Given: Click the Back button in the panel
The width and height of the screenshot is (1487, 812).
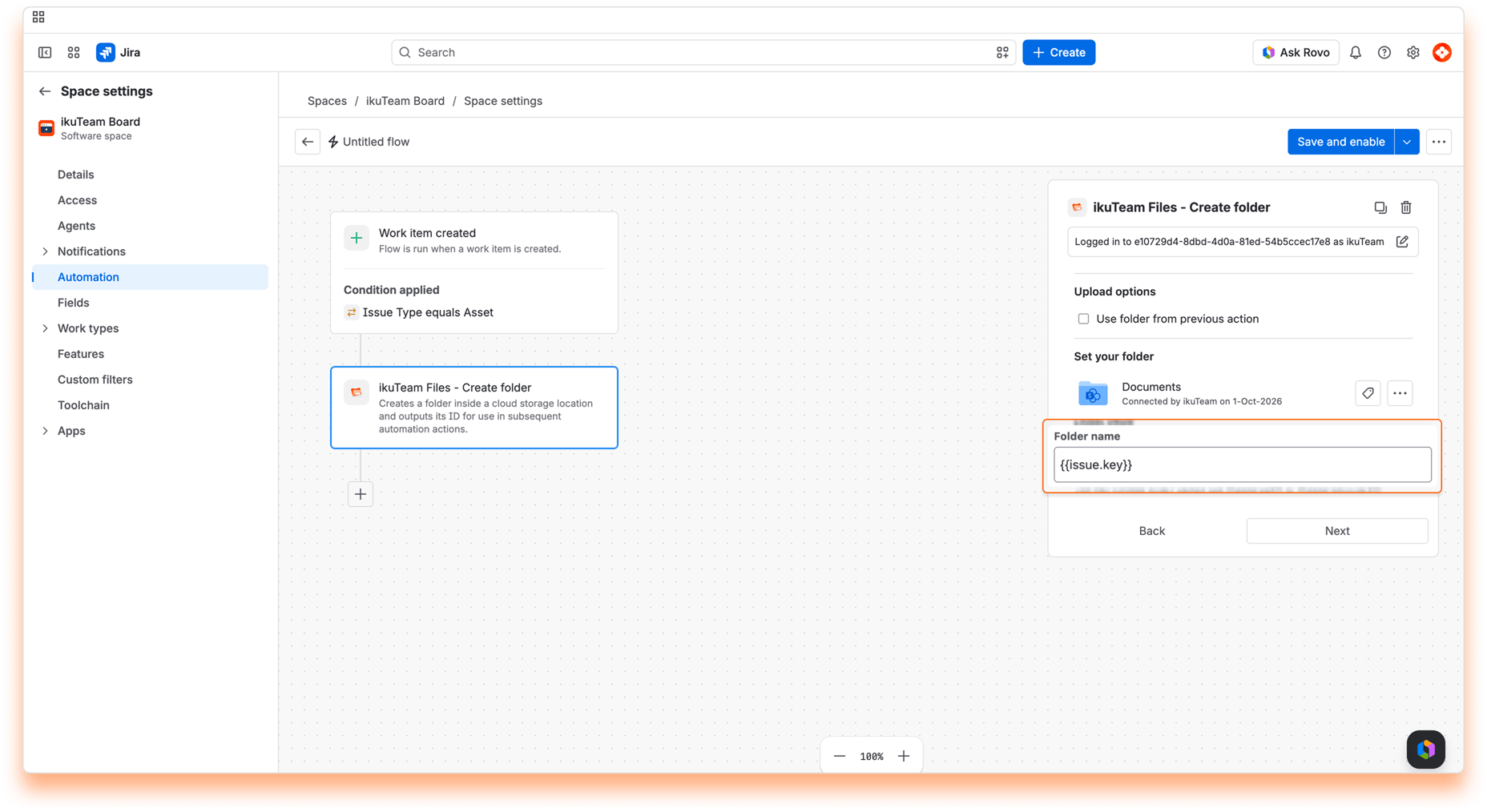Looking at the screenshot, I should [1151, 531].
